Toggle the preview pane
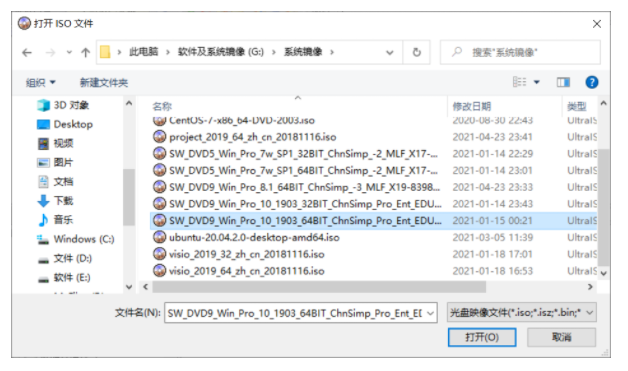 (x=563, y=82)
